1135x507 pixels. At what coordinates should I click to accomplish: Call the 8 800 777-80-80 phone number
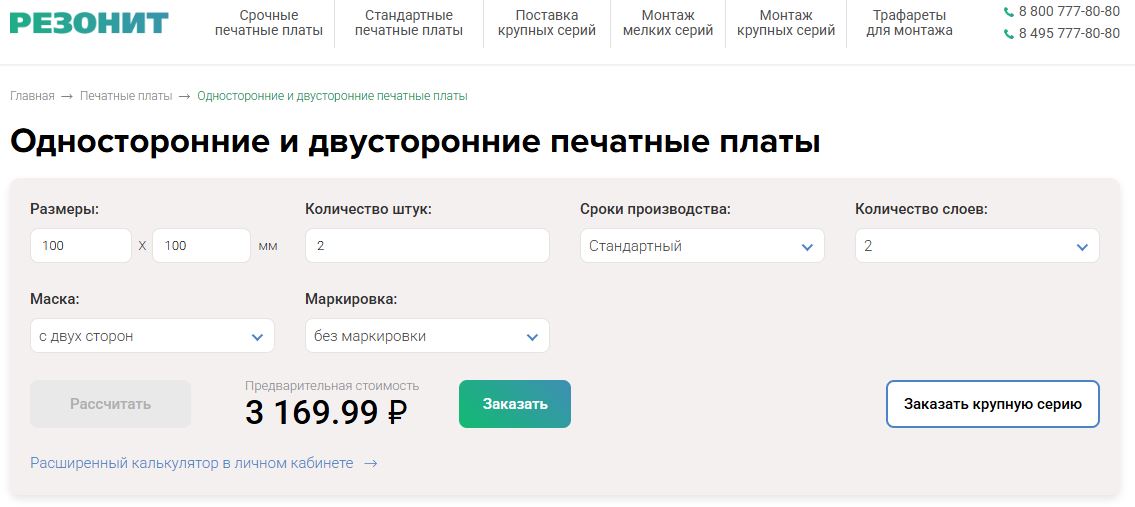(x=1068, y=11)
